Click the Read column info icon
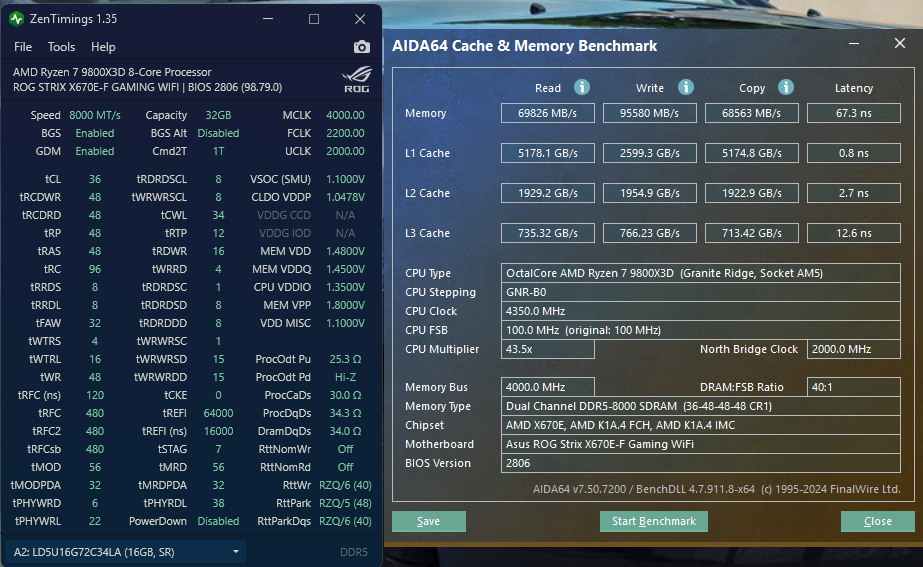 (x=582, y=88)
